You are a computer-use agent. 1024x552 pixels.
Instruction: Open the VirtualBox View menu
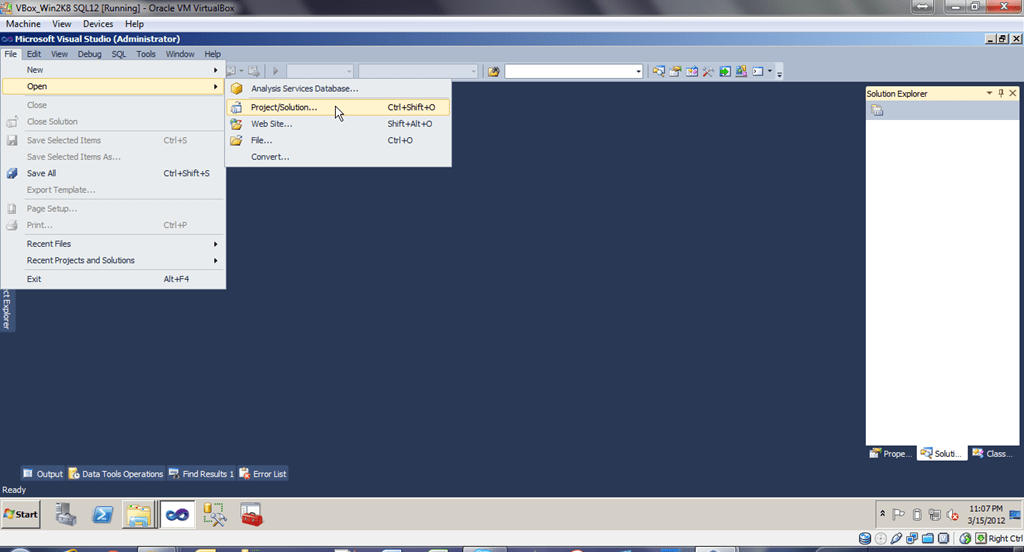[61, 24]
